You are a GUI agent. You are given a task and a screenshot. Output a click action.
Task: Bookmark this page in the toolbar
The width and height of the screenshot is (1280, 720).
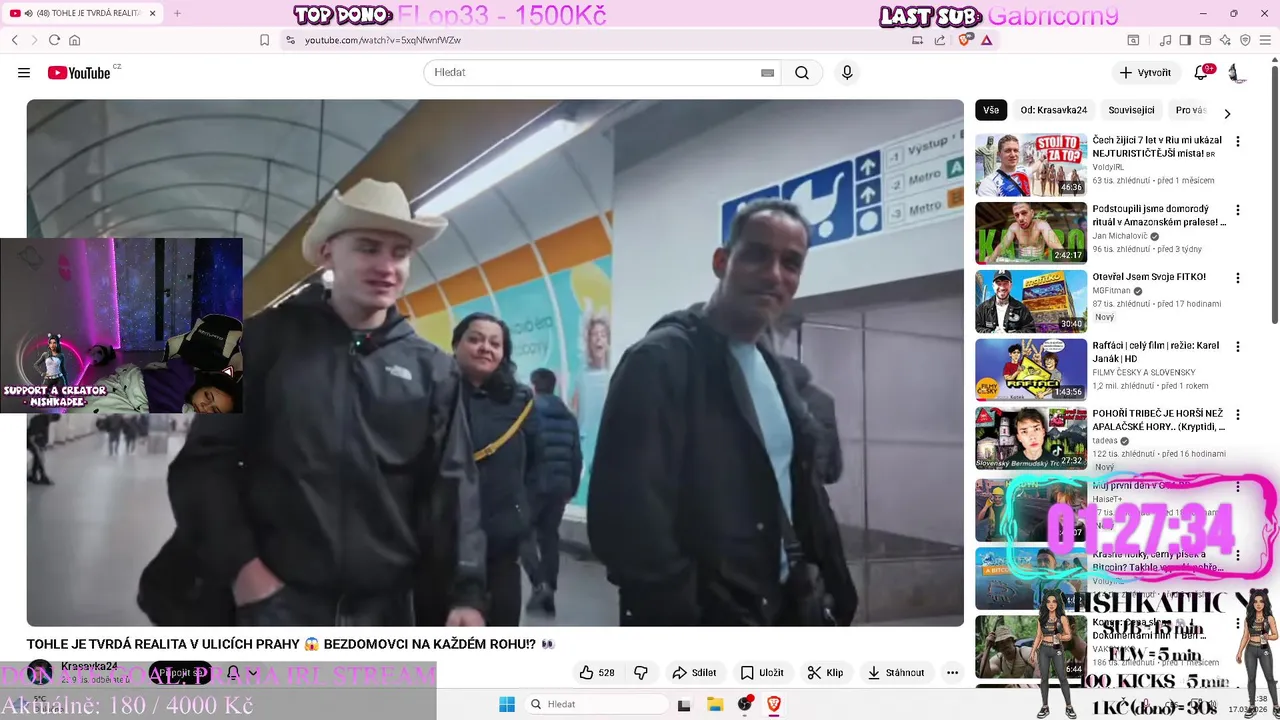click(264, 40)
